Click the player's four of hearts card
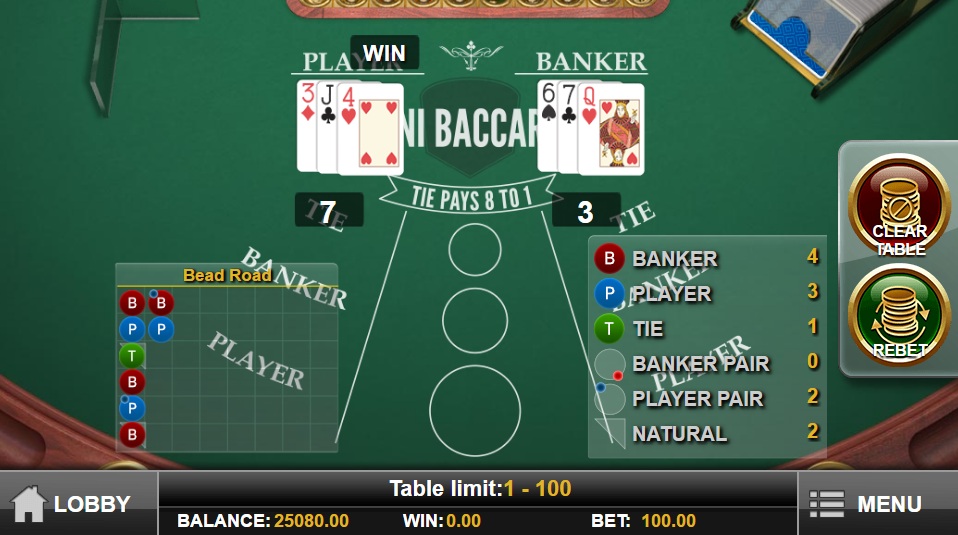This screenshot has width=958, height=535. 371,128
